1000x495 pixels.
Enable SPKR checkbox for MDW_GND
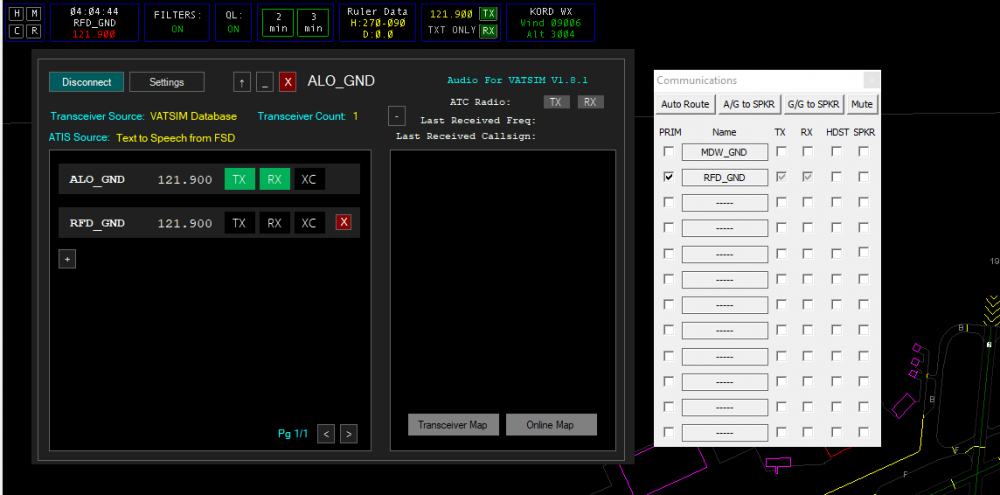[863, 151]
